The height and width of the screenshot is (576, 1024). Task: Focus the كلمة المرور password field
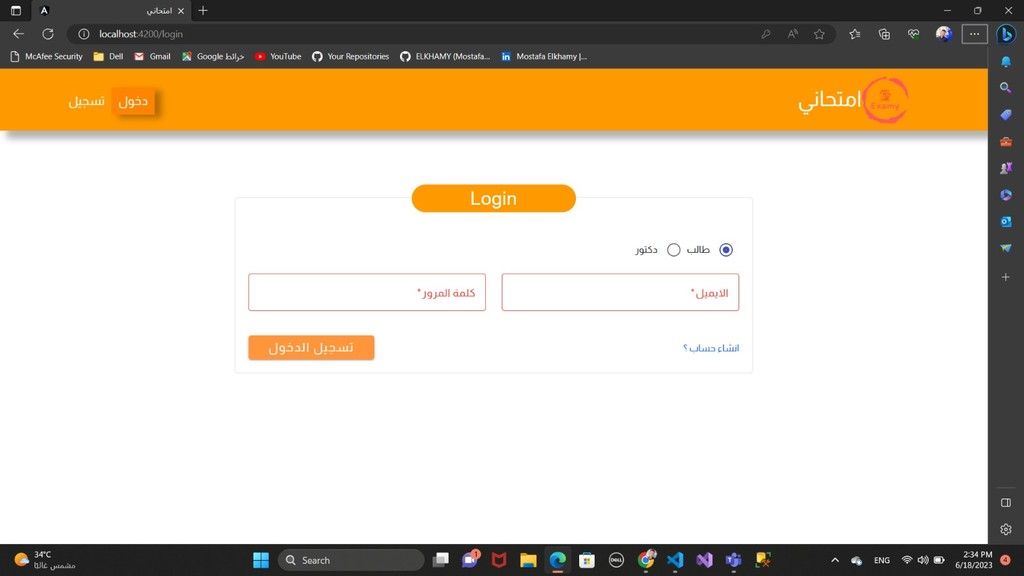pyautogui.click(x=367, y=292)
